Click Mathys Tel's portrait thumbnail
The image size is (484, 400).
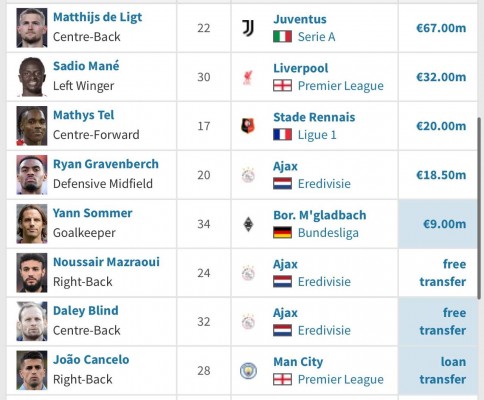click(x=32, y=126)
